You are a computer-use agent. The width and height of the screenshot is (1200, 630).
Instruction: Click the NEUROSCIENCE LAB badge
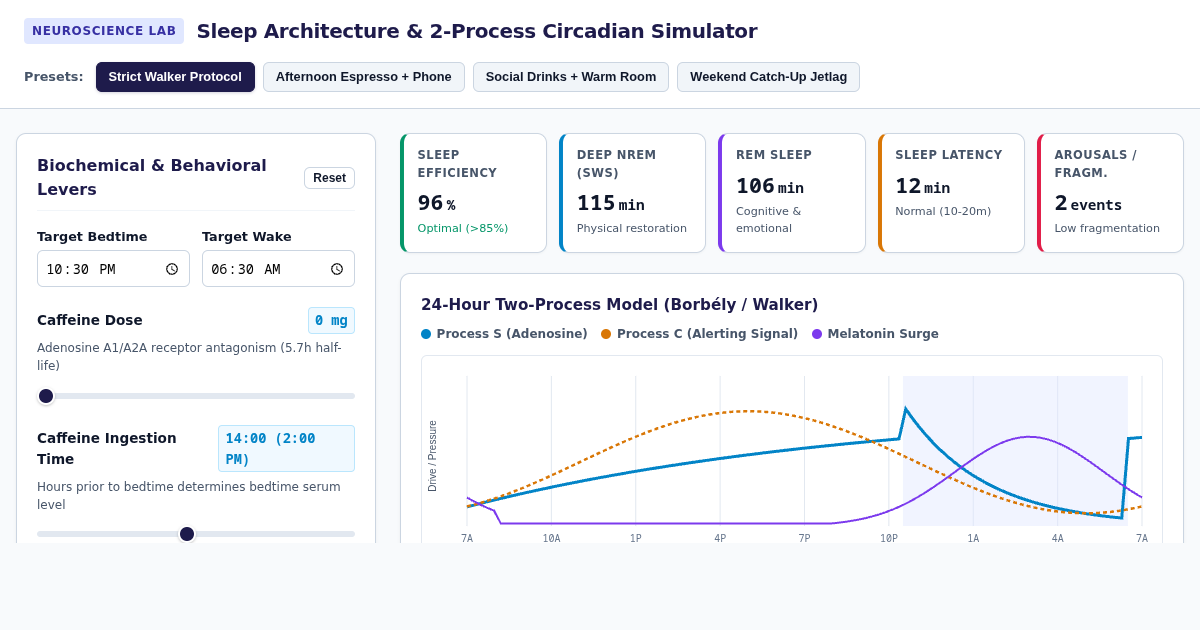click(104, 31)
